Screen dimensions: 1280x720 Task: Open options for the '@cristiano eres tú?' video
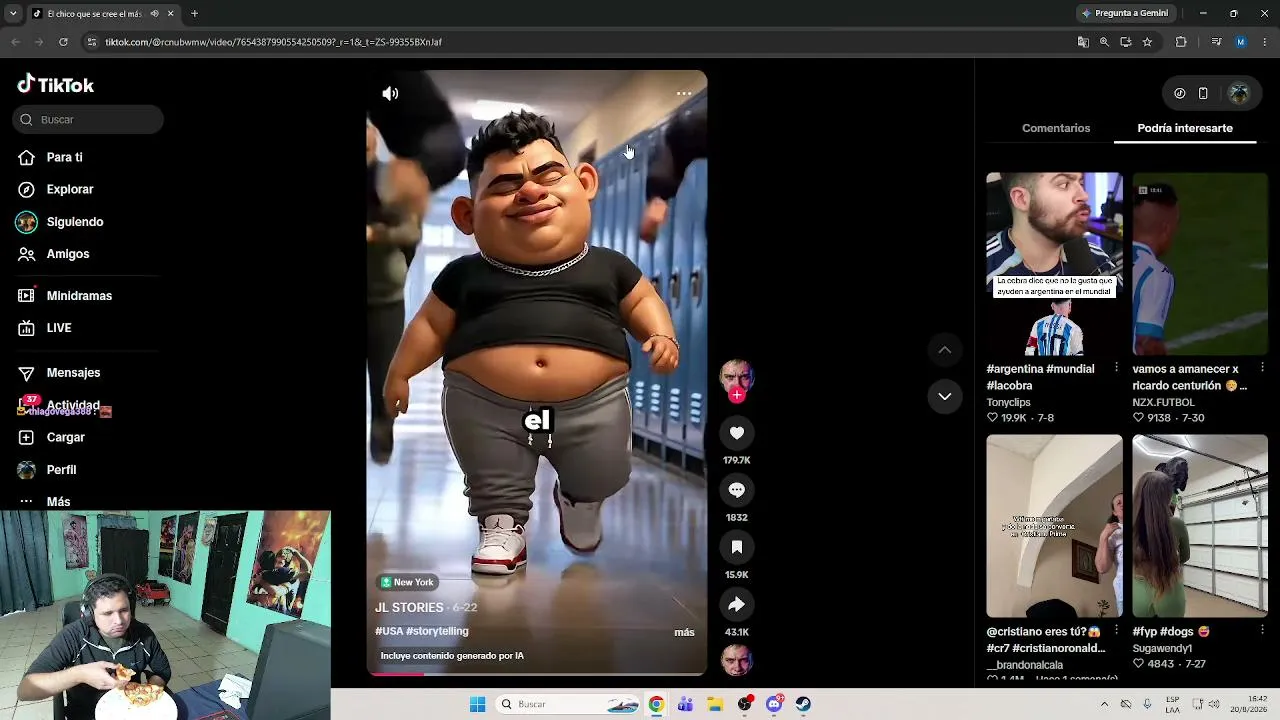point(1116,630)
